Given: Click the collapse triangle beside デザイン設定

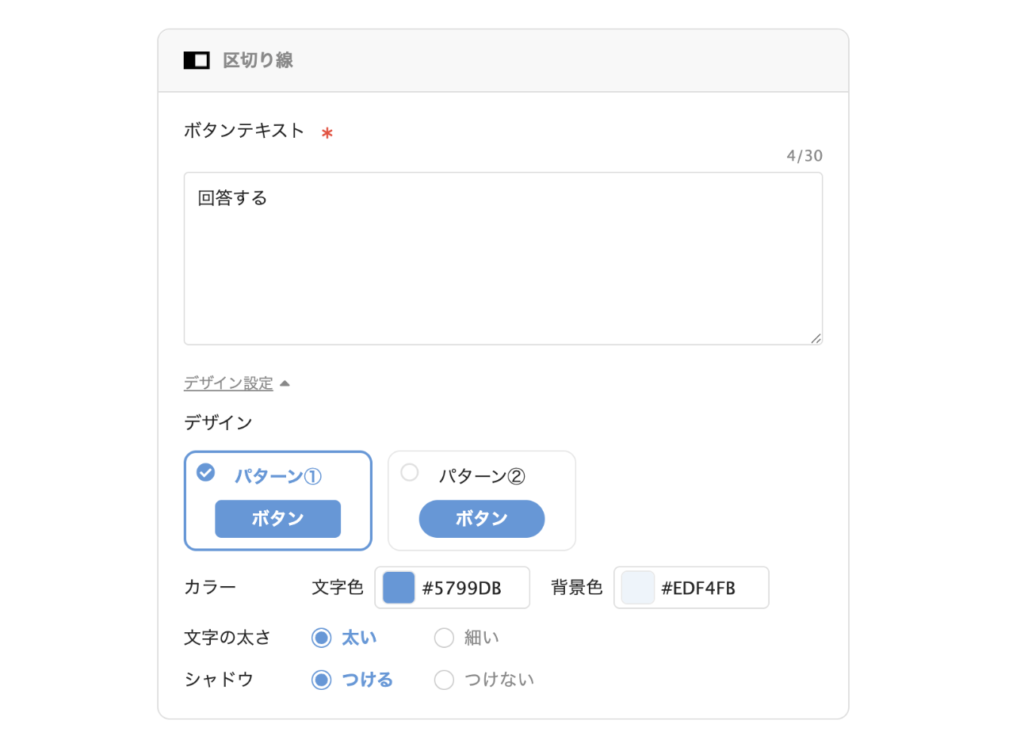Looking at the screenshot, I should [285, 383].
